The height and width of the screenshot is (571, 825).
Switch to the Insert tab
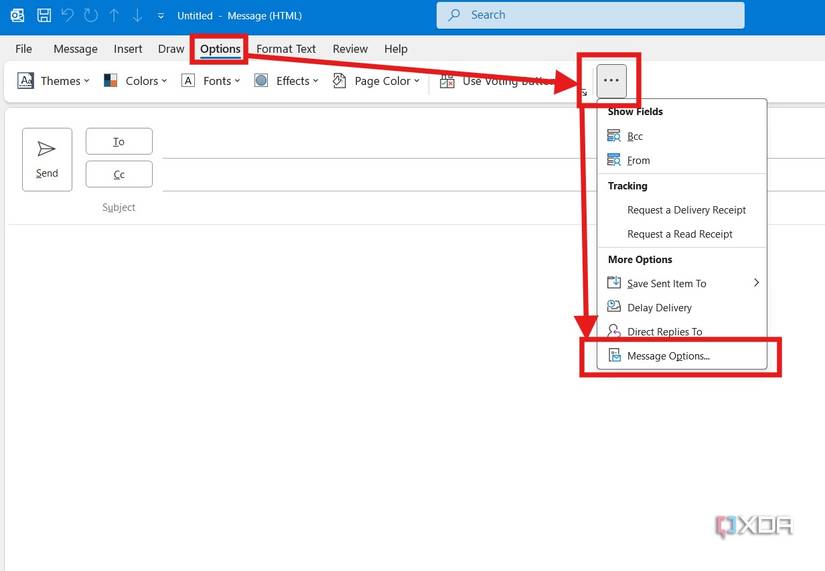tap(128, 49)
